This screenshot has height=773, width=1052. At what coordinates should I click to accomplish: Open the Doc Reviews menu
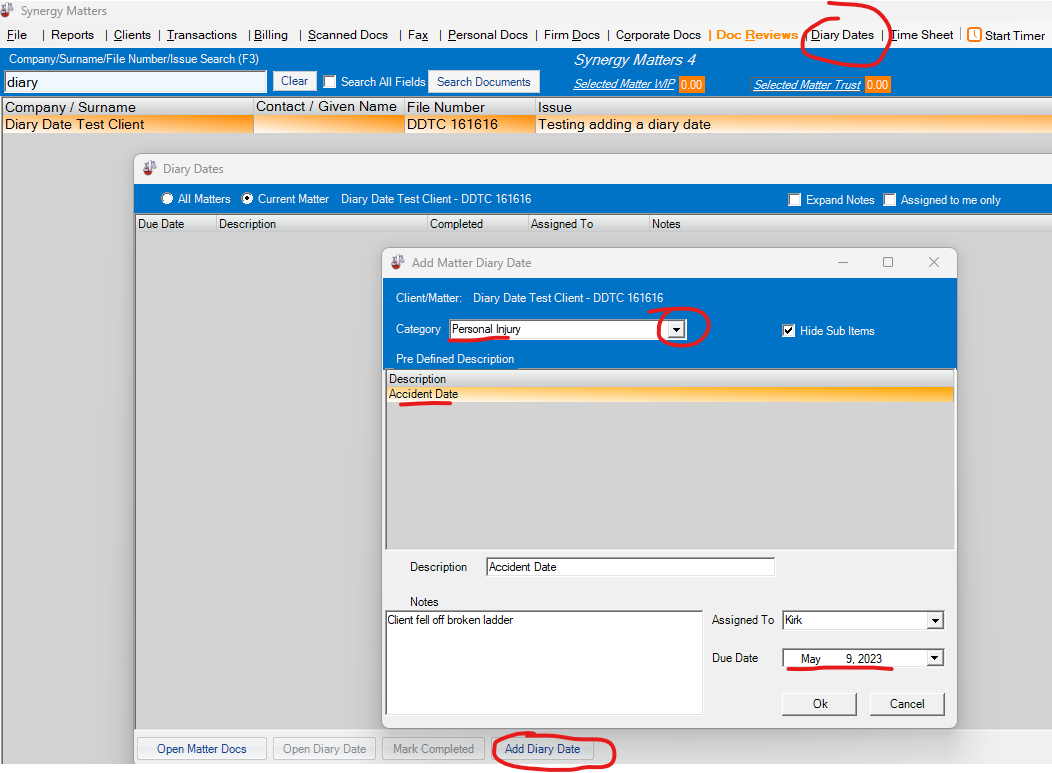(x=757, y=35)
